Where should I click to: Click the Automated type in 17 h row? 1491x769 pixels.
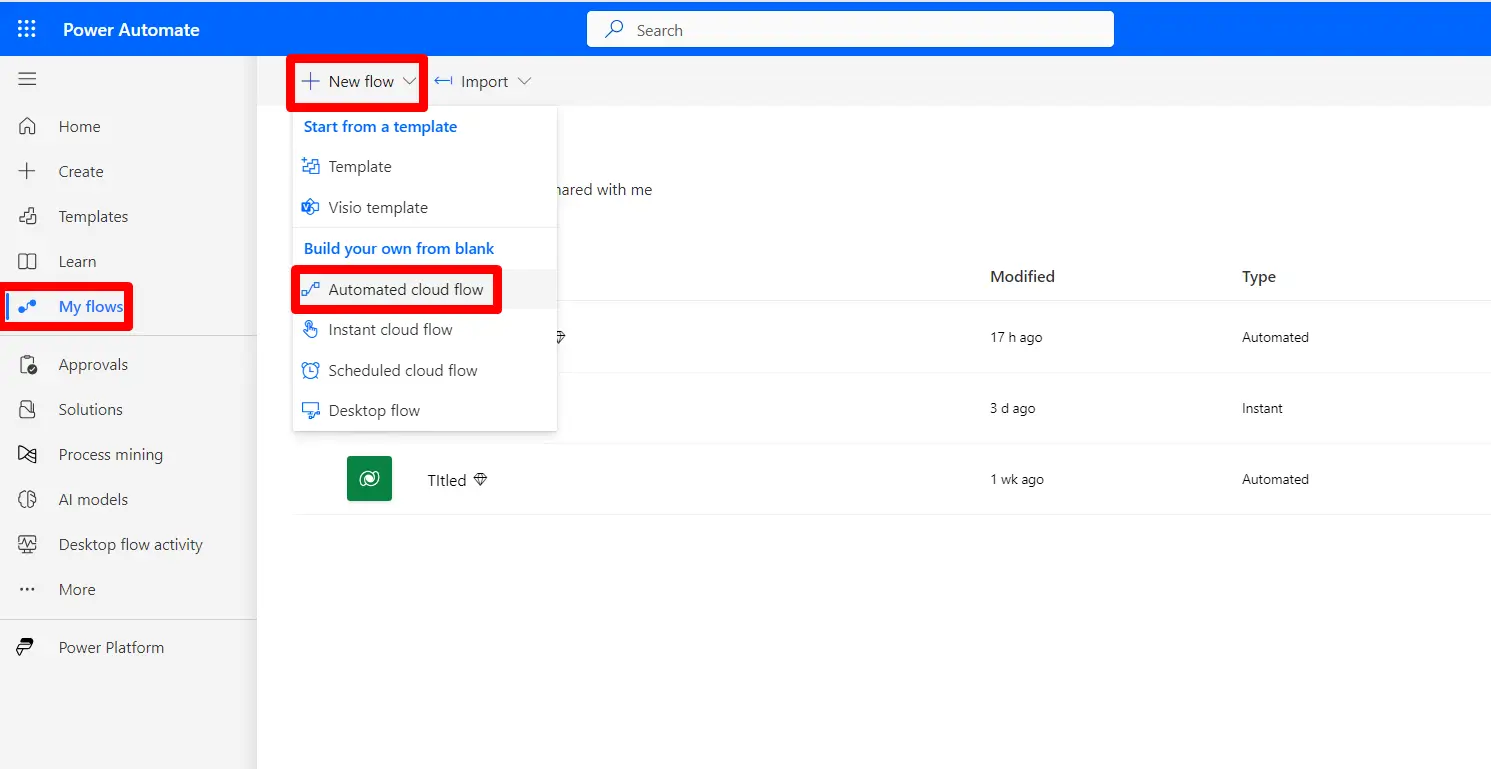click(x=1275, y=337)
